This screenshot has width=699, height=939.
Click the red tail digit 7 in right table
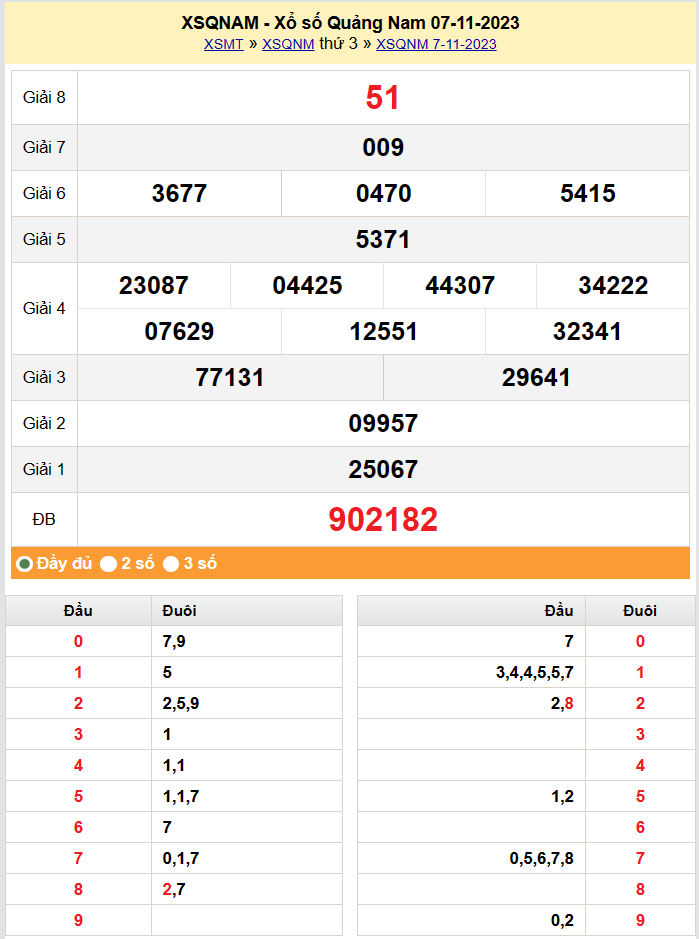click(x=640, y=858)
